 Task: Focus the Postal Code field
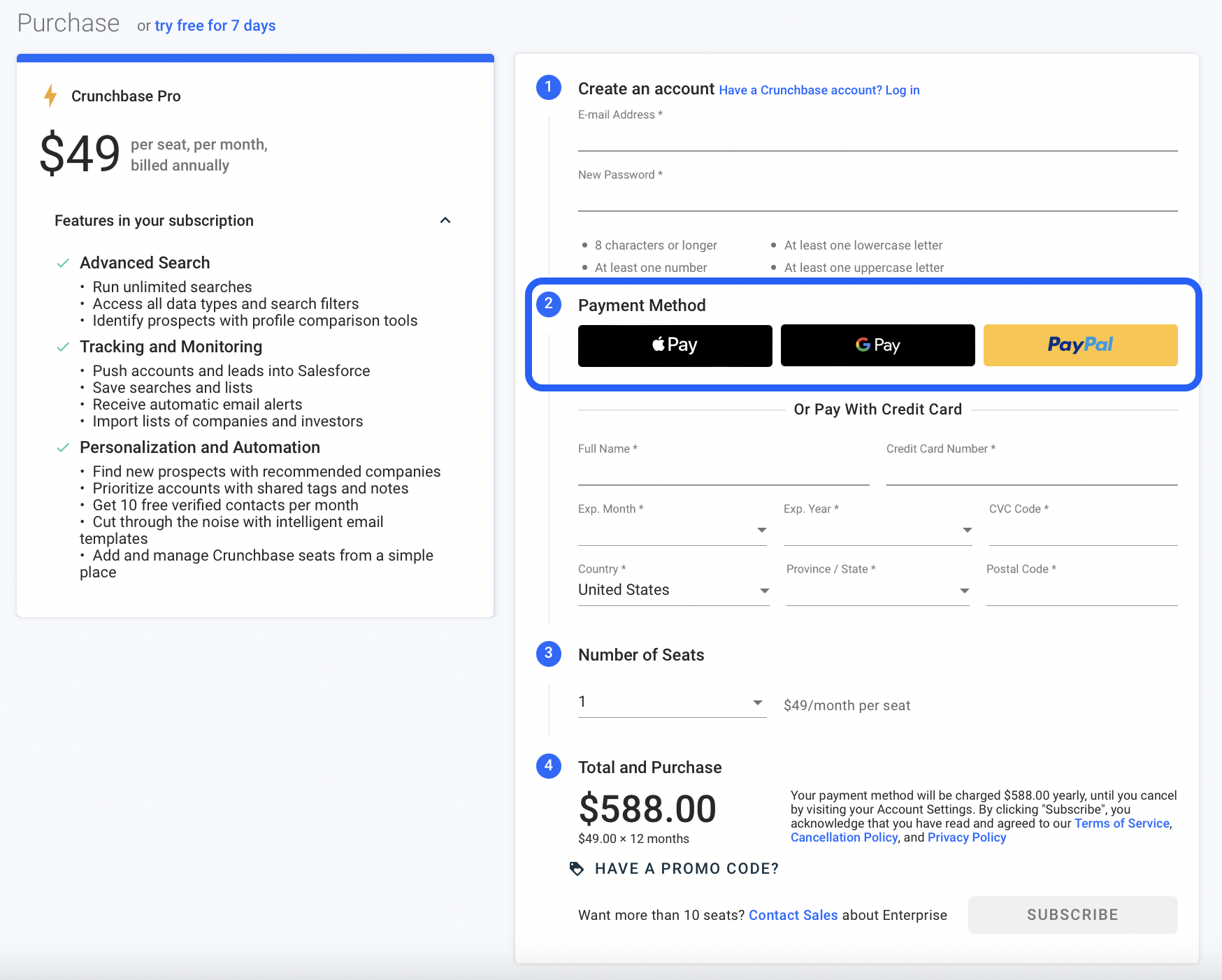point(1082,591)
